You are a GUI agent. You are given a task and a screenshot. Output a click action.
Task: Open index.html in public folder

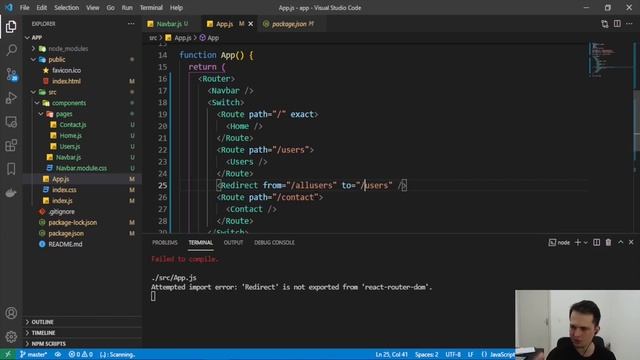[66, 81]
